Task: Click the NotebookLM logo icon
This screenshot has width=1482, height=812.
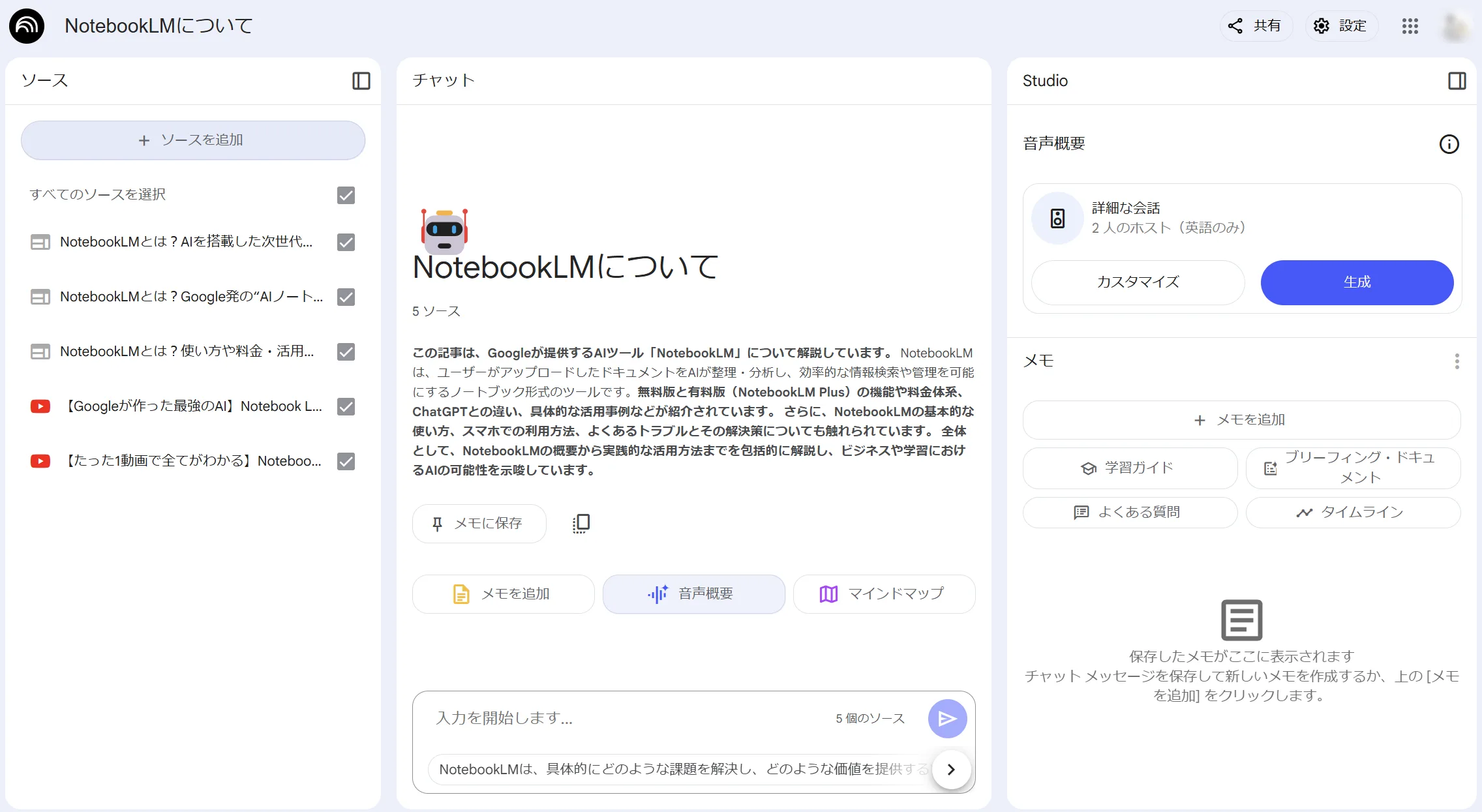Action: (x=27, y=26)
